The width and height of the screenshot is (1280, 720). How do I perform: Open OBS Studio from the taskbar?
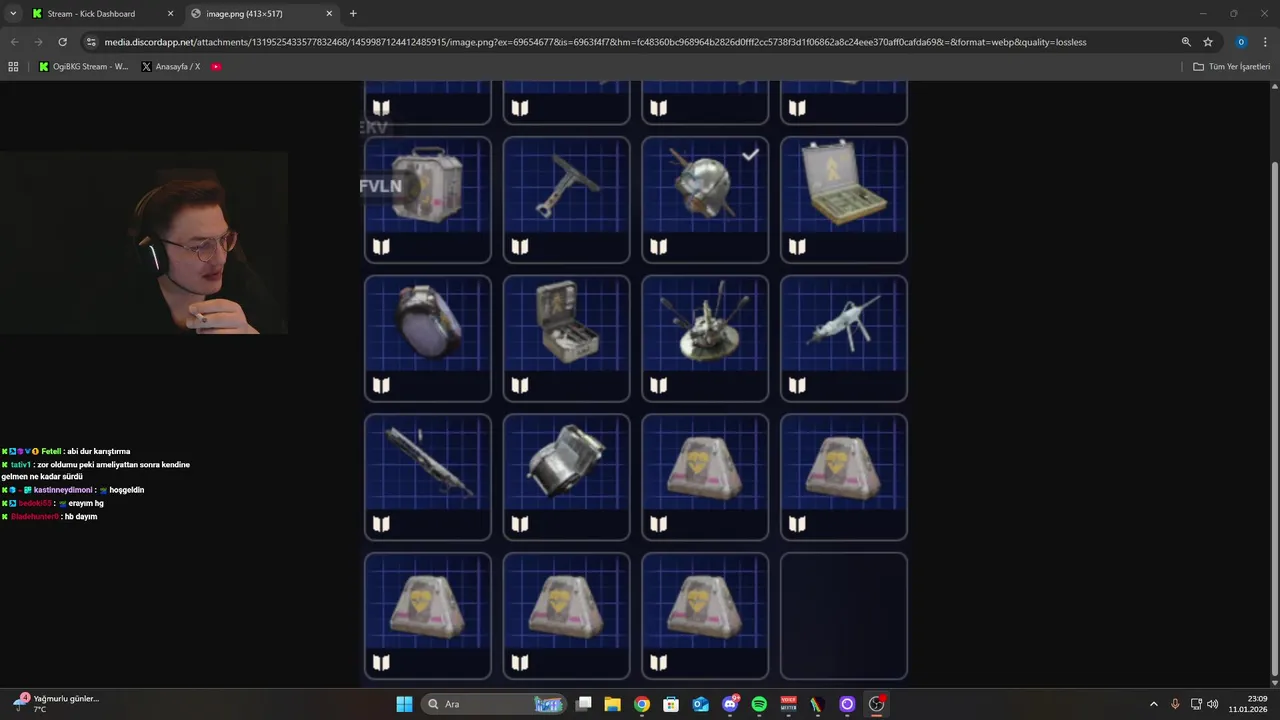876,704
